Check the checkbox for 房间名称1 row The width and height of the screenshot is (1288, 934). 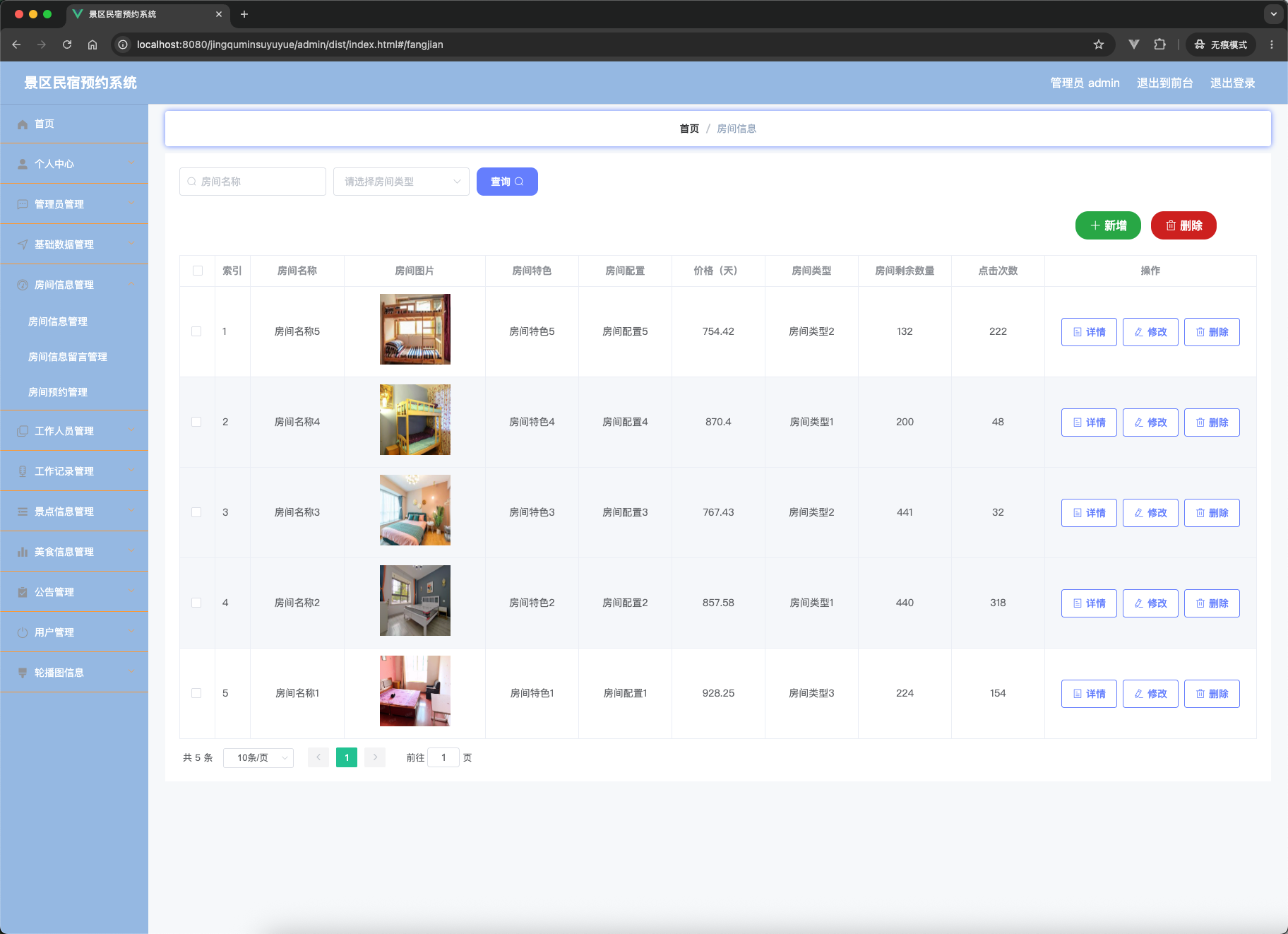tap(196, 693)
